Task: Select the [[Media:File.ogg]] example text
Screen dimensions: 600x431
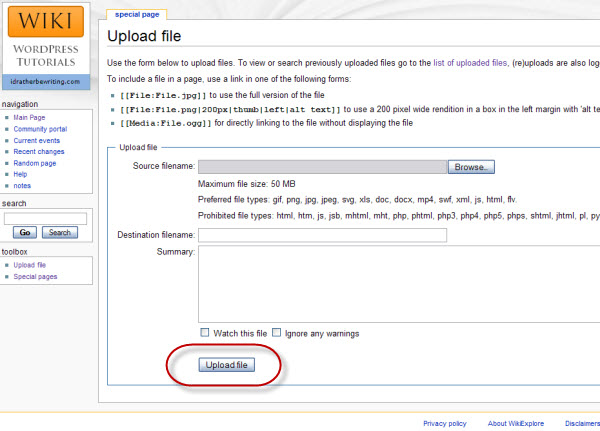Action: pos(166,123)
